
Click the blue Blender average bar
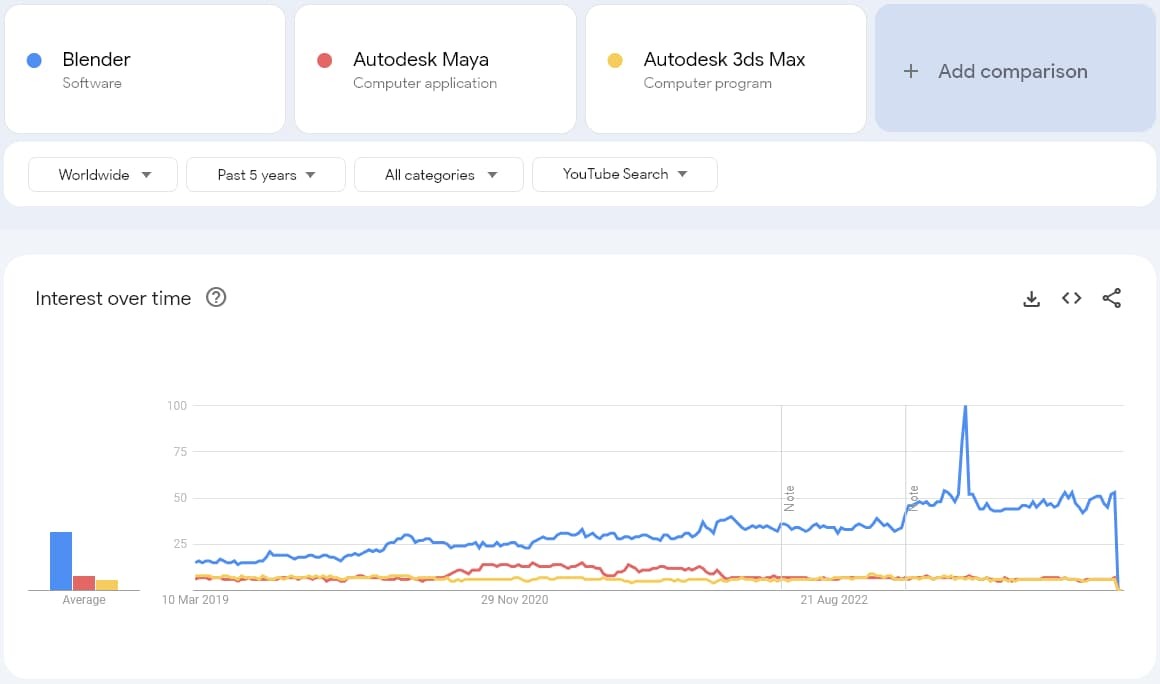click(x=61, y=561)
